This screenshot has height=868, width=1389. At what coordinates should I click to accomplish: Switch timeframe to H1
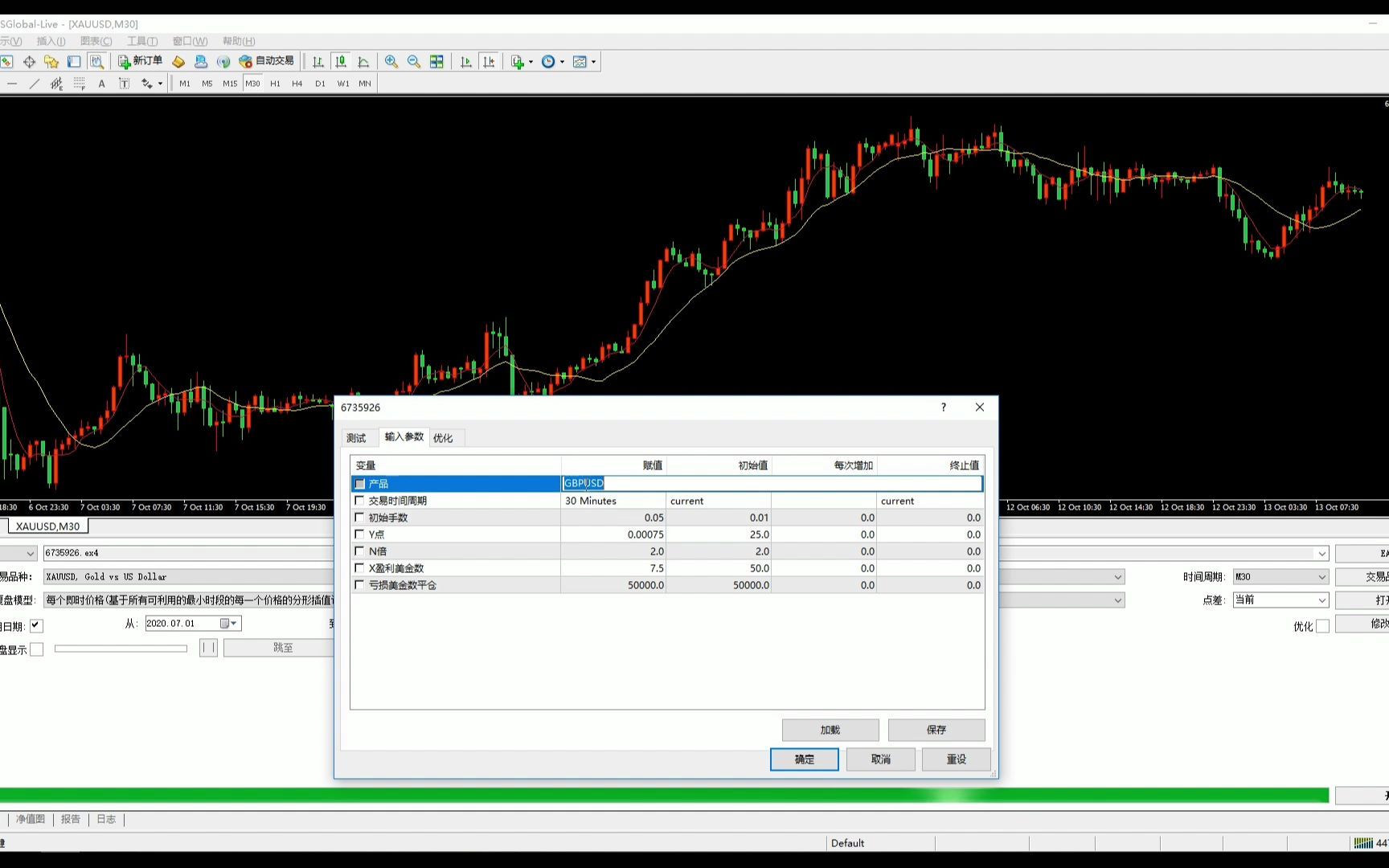click(275, 84)
